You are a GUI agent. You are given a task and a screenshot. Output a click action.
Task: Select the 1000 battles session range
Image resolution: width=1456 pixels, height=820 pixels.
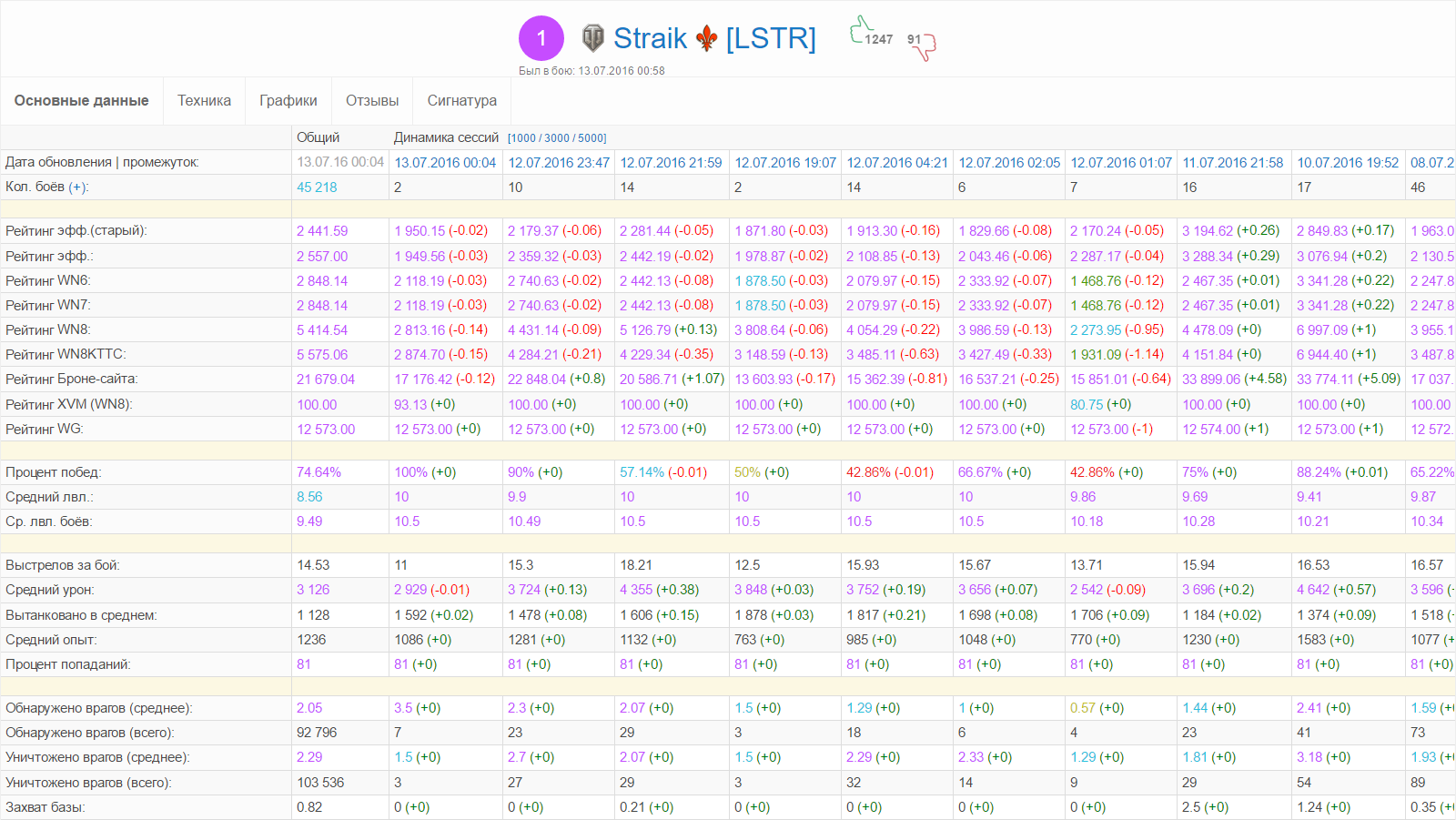[x=523, y=138]
